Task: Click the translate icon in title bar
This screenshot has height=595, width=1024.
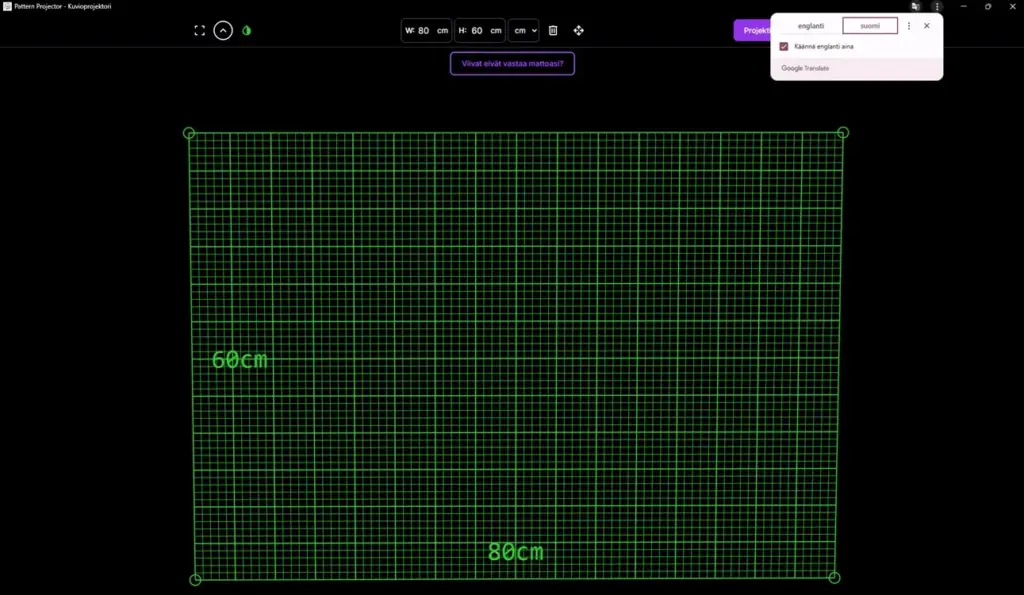Action: coord(916,7)
